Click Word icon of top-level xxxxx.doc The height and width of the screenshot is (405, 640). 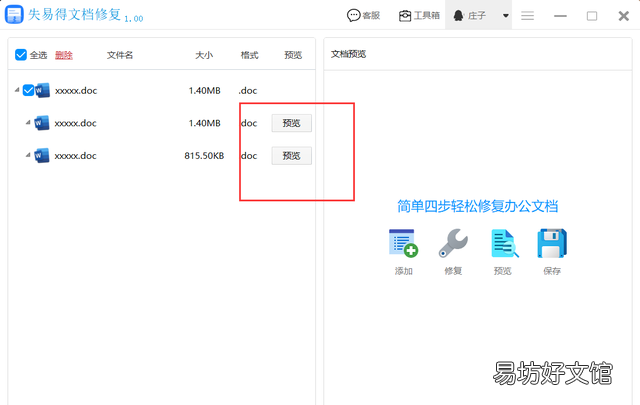42,90
